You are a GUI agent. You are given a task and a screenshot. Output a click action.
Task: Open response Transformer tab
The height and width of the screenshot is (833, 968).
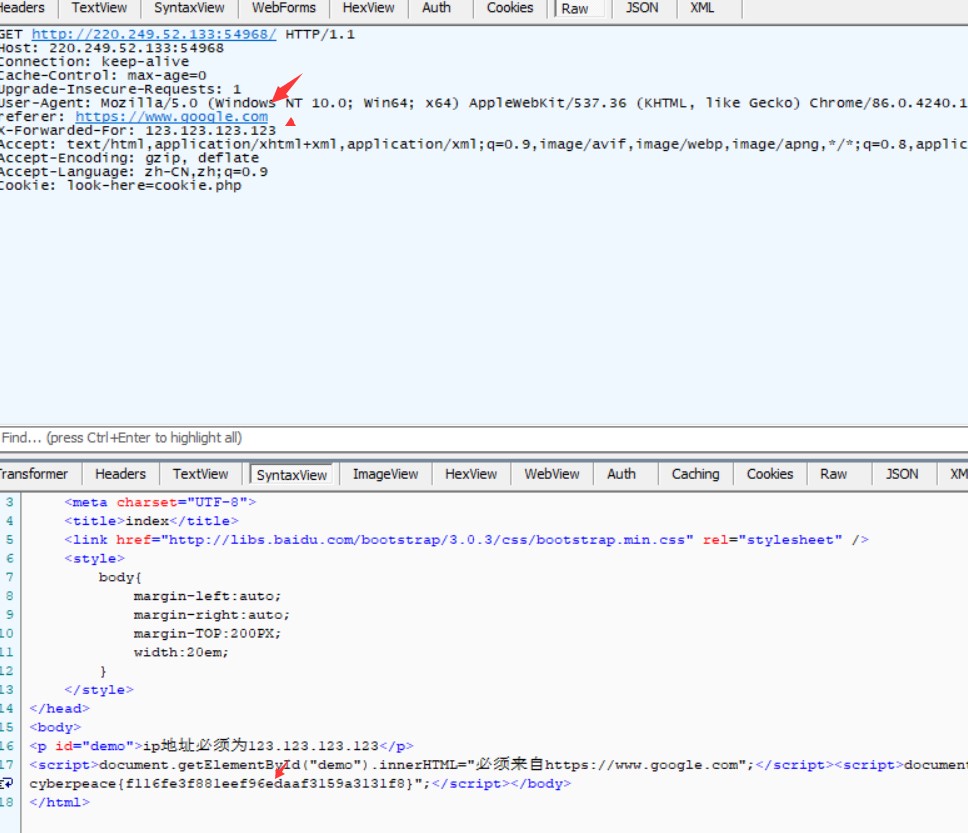coord(34,474)
